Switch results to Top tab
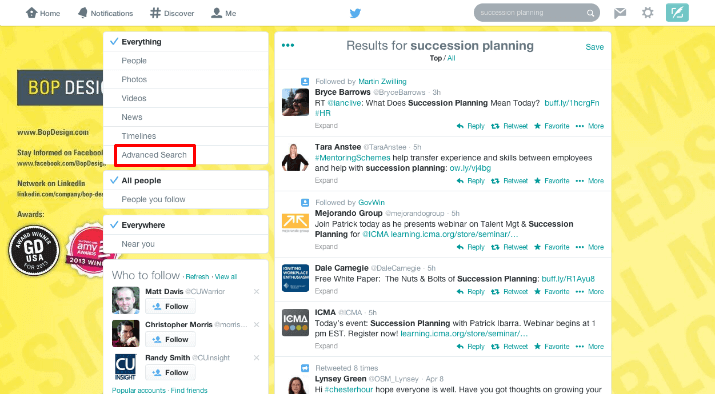The image size is (715, 394). 435,58
